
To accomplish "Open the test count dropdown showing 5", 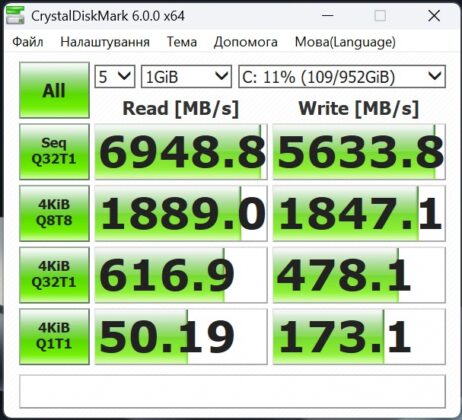I will click(x=115, y=77).
